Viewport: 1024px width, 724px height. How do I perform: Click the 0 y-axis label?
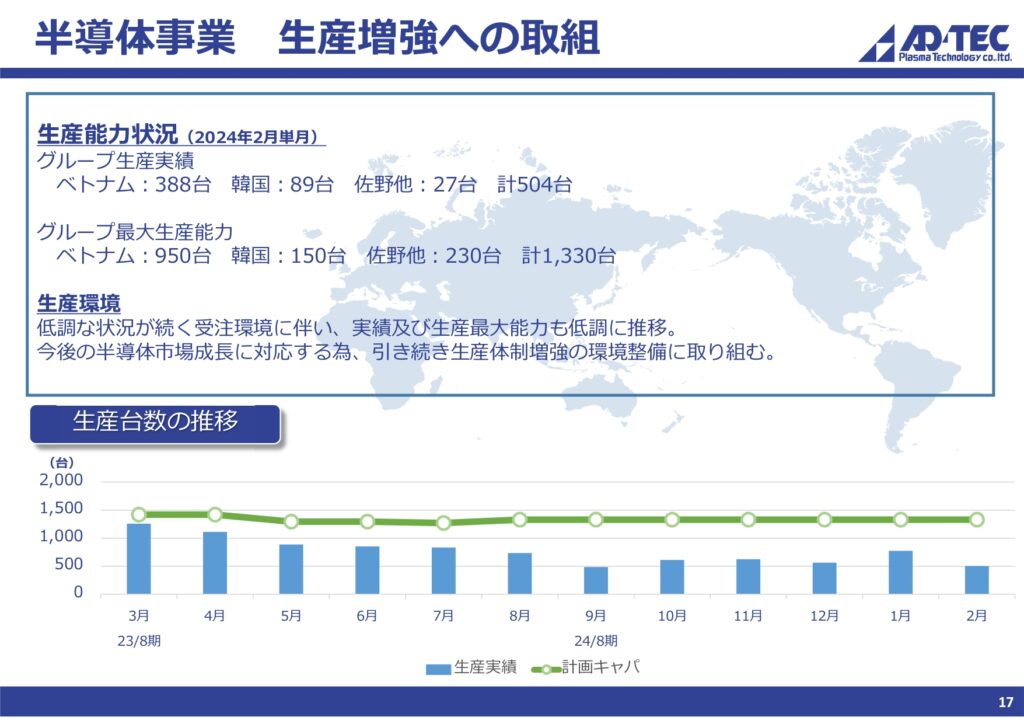pos(78,592)
